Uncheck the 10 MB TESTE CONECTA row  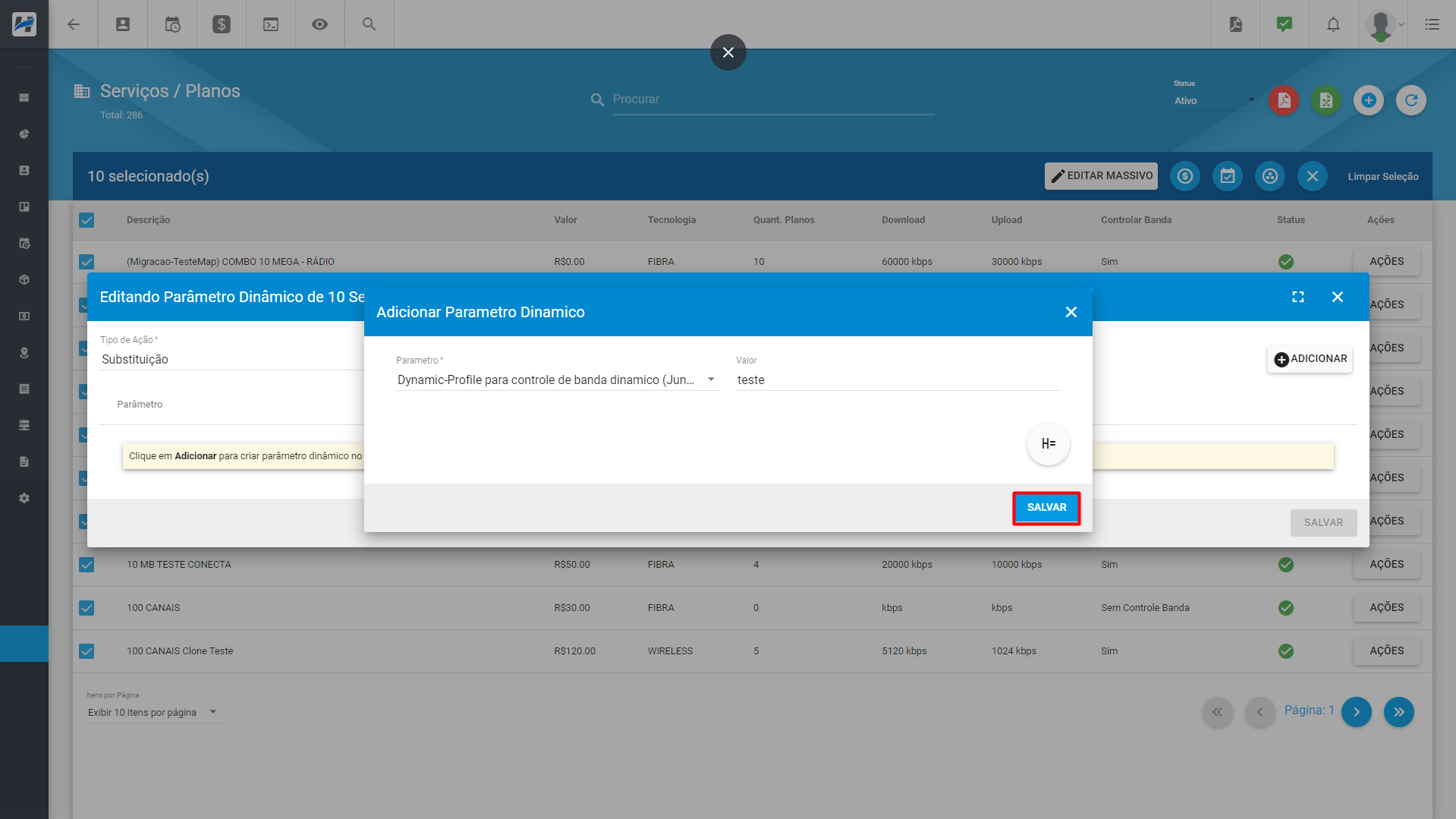pyautogui.click(x=86, y=565)
